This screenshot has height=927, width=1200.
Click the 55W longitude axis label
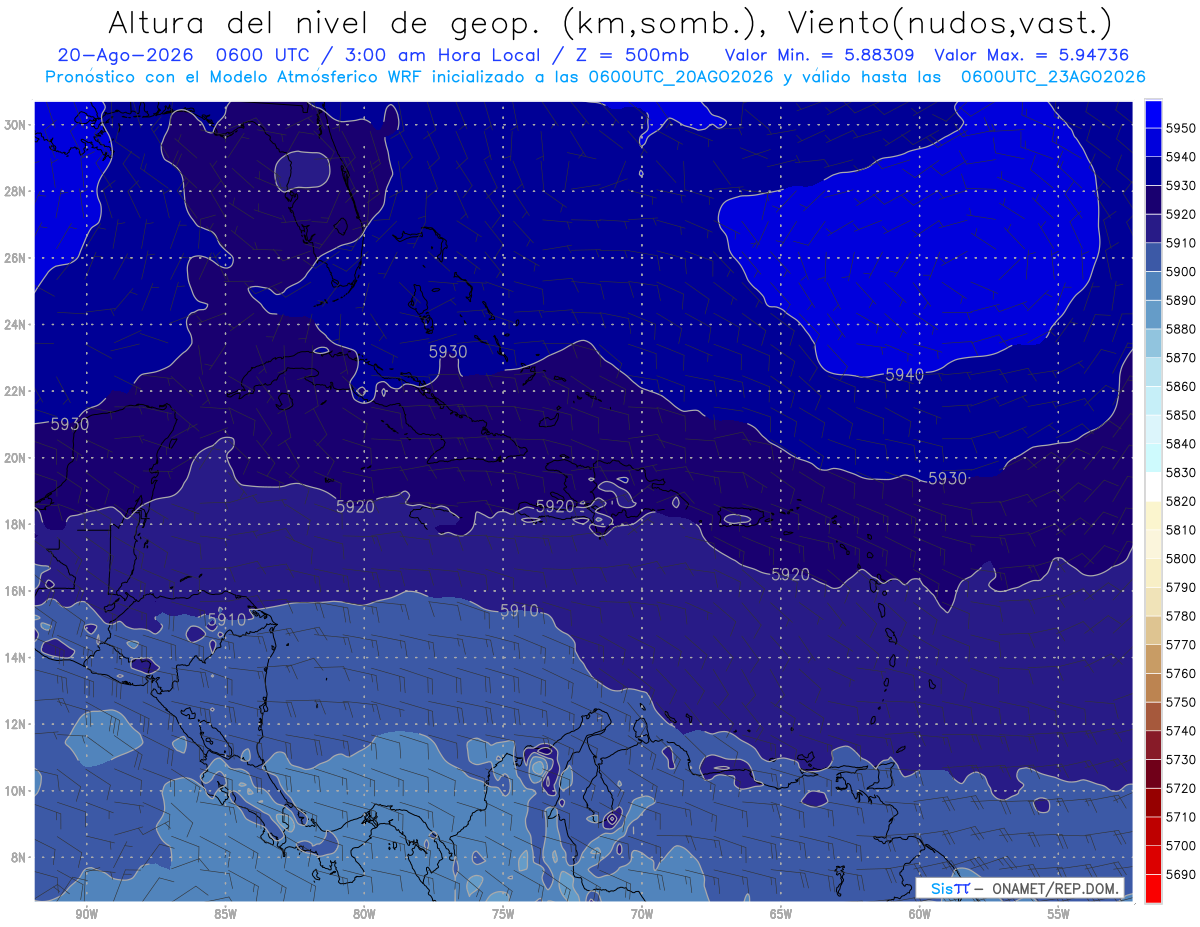coord(1059,915)
